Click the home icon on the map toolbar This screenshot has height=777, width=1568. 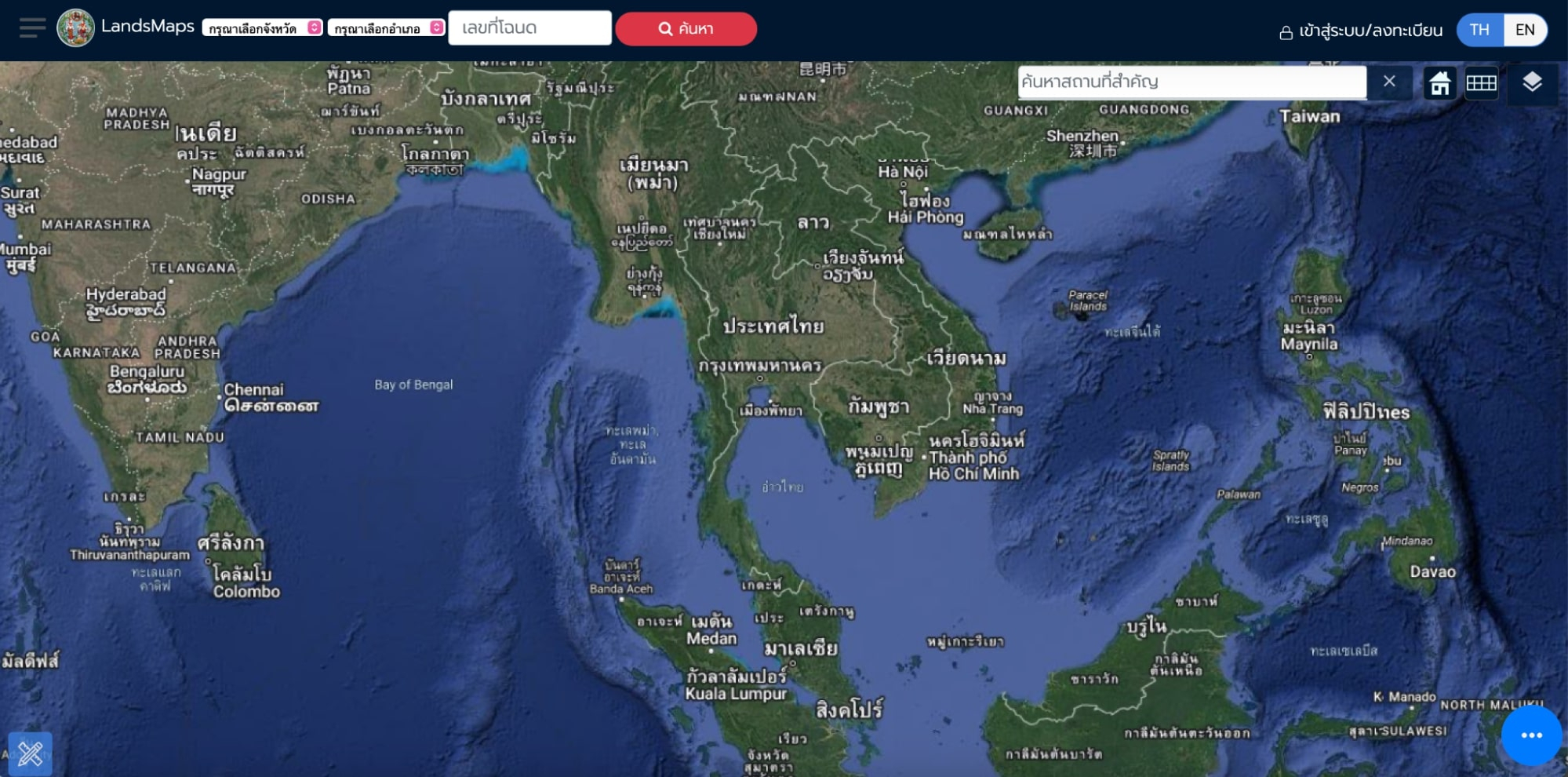click(x=1439, y=82)
